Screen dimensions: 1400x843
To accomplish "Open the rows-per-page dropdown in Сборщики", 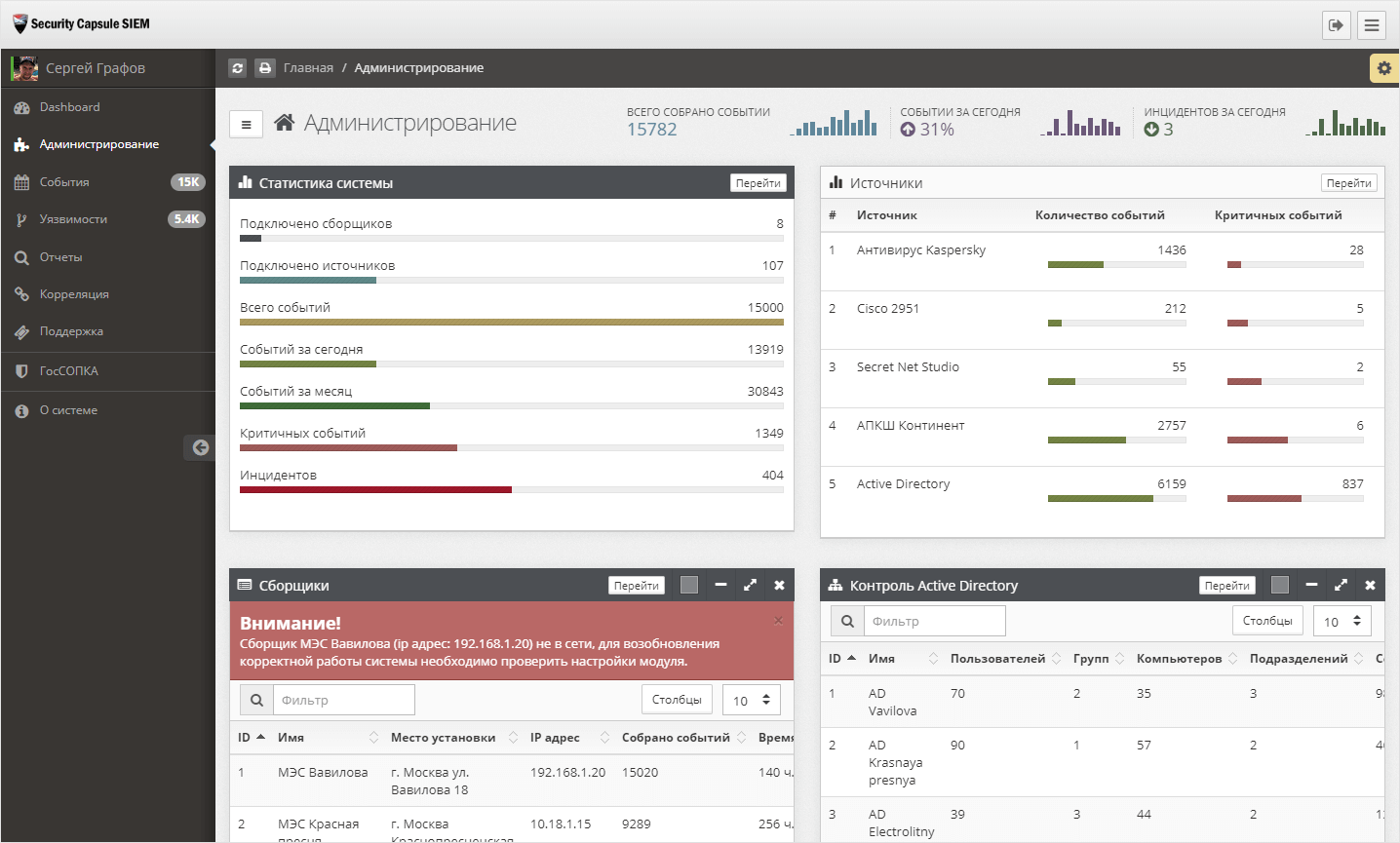I will coord(752,700).
